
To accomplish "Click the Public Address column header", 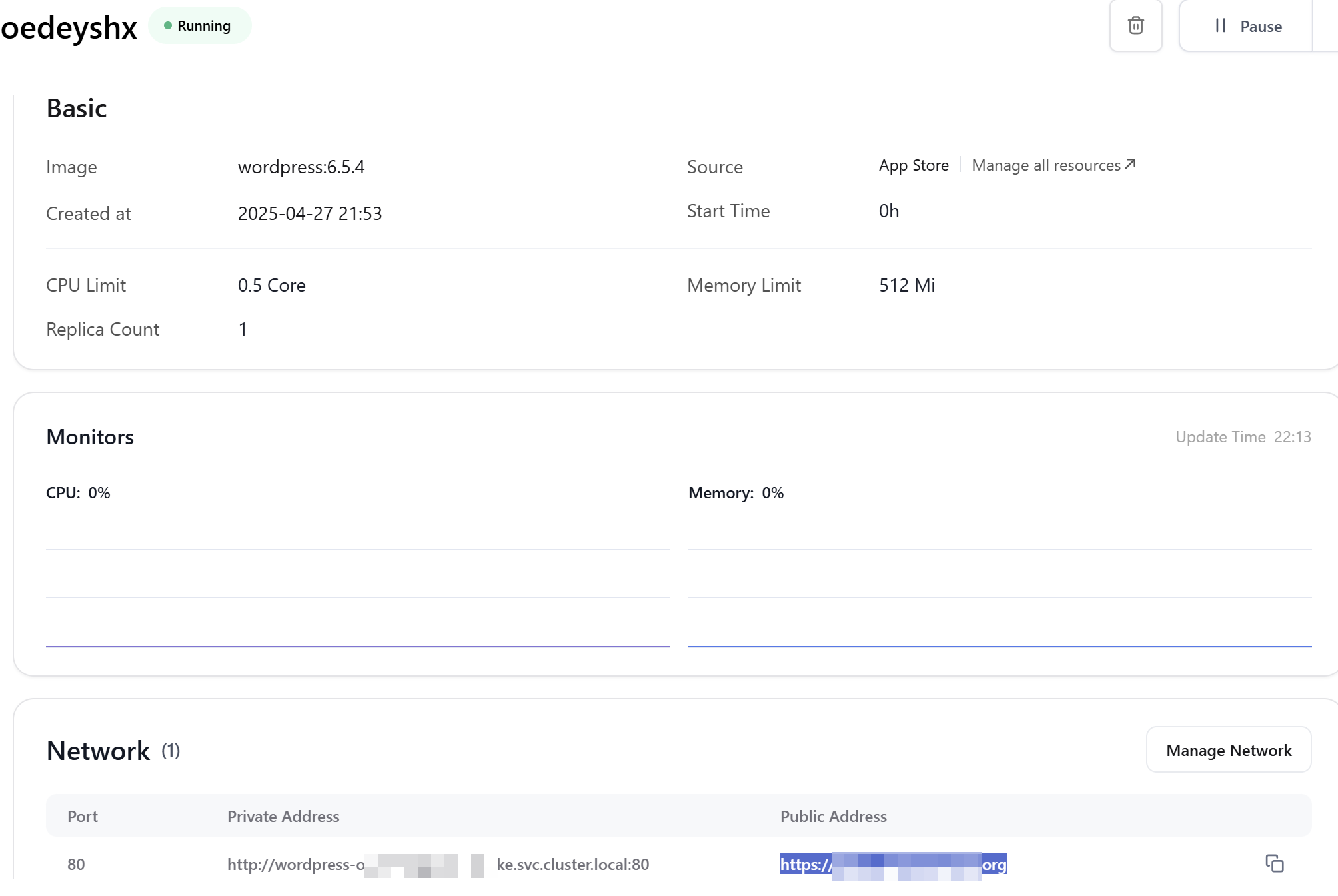I will coord(834,816).
